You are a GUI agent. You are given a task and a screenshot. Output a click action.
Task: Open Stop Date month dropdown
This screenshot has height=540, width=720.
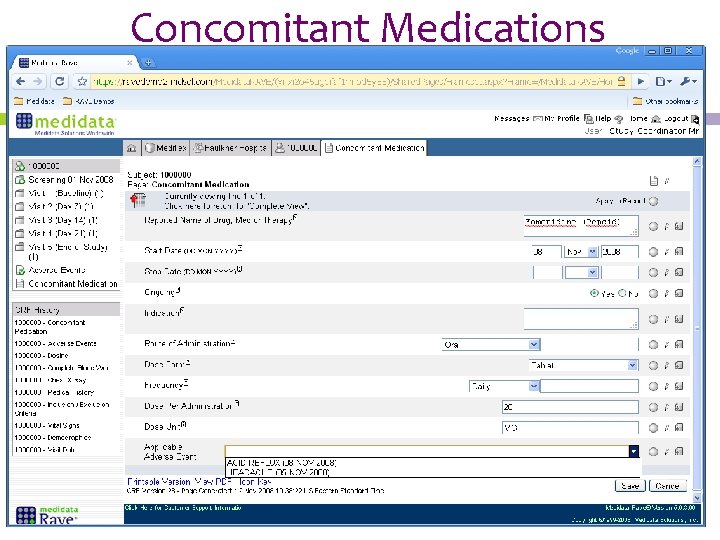click(x=581, y=272)
